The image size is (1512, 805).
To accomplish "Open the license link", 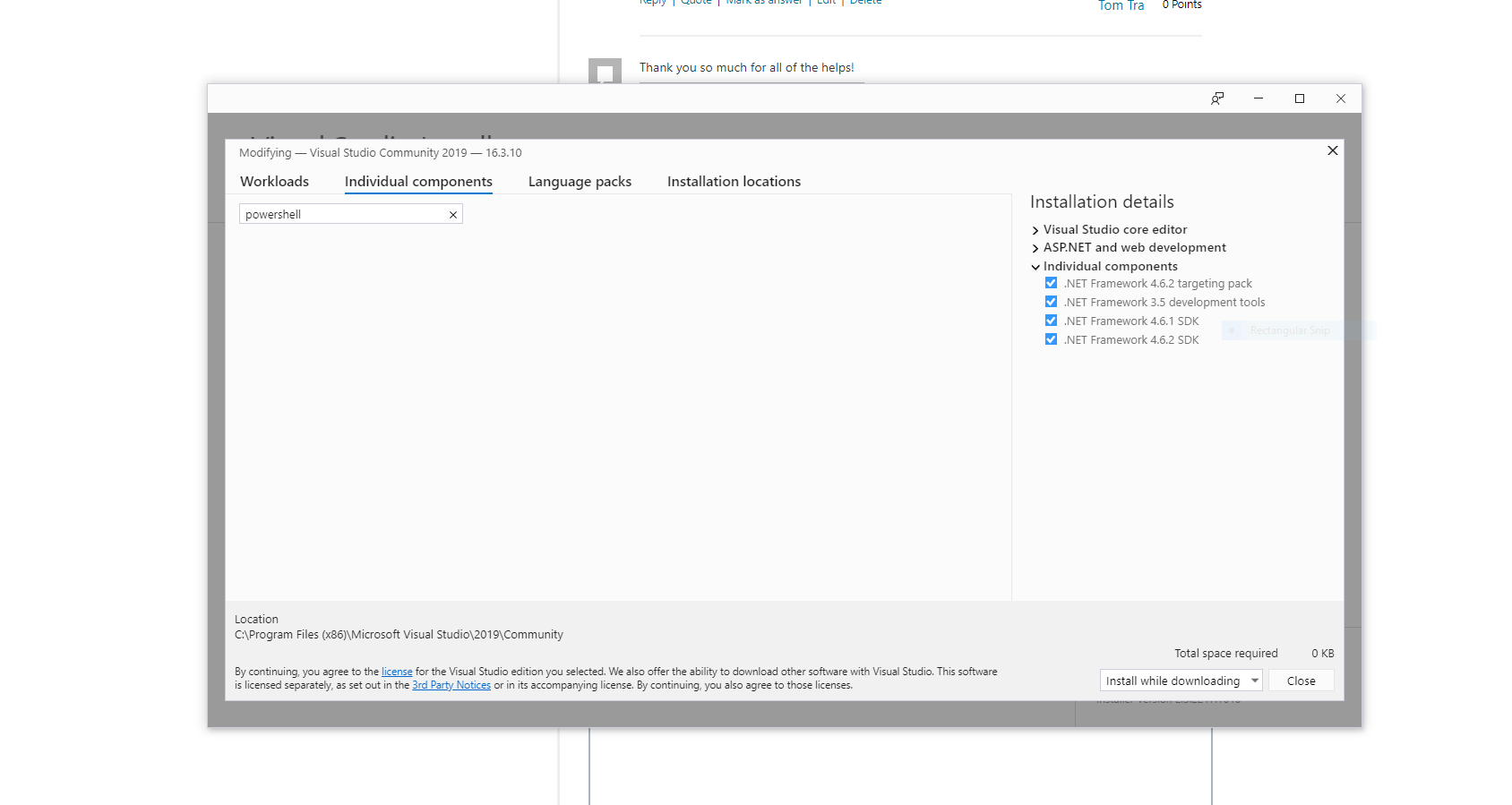I will coord(397,672).
